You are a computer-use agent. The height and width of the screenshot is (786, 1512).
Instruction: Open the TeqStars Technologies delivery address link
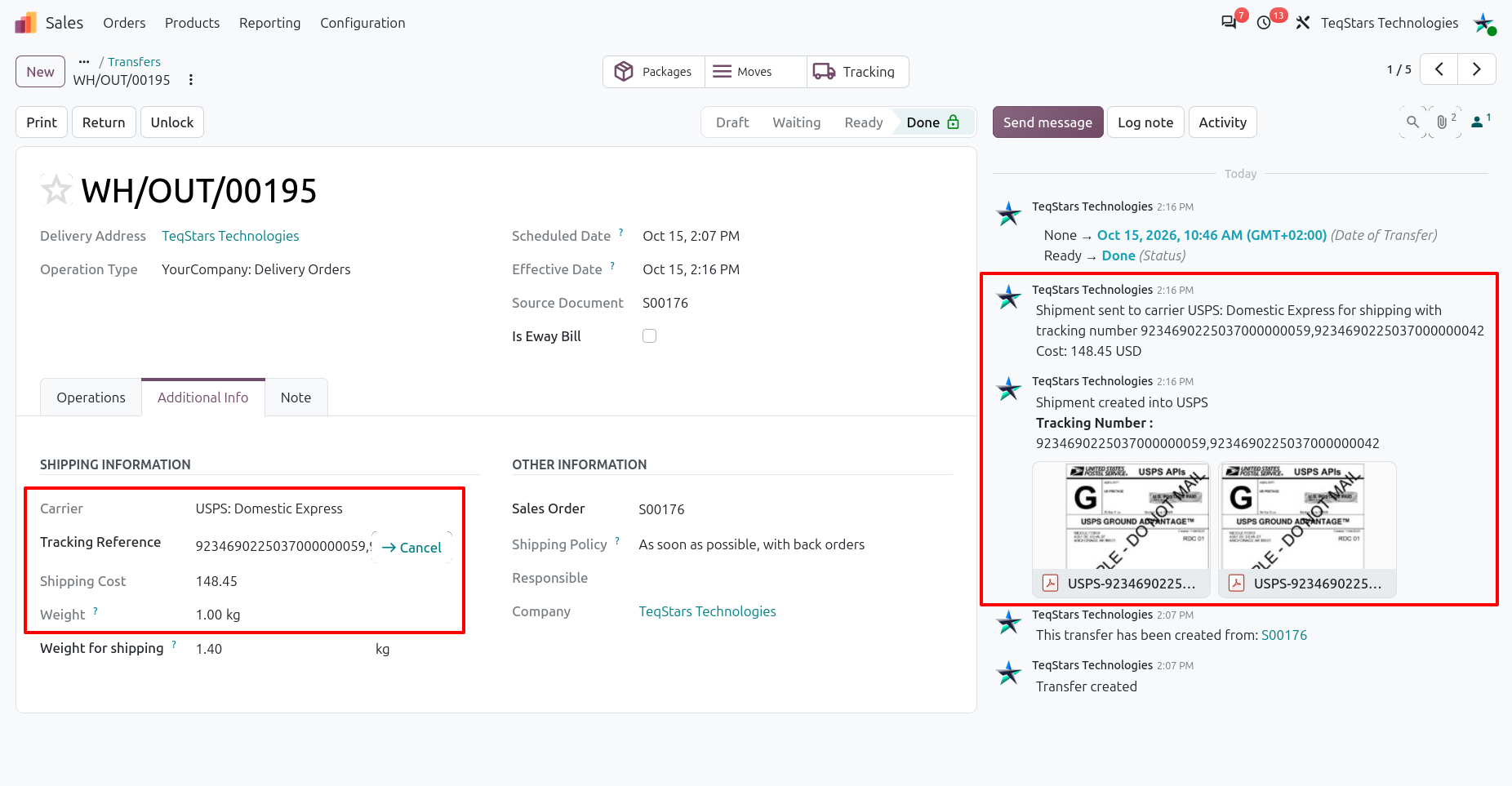click(230, 236)
